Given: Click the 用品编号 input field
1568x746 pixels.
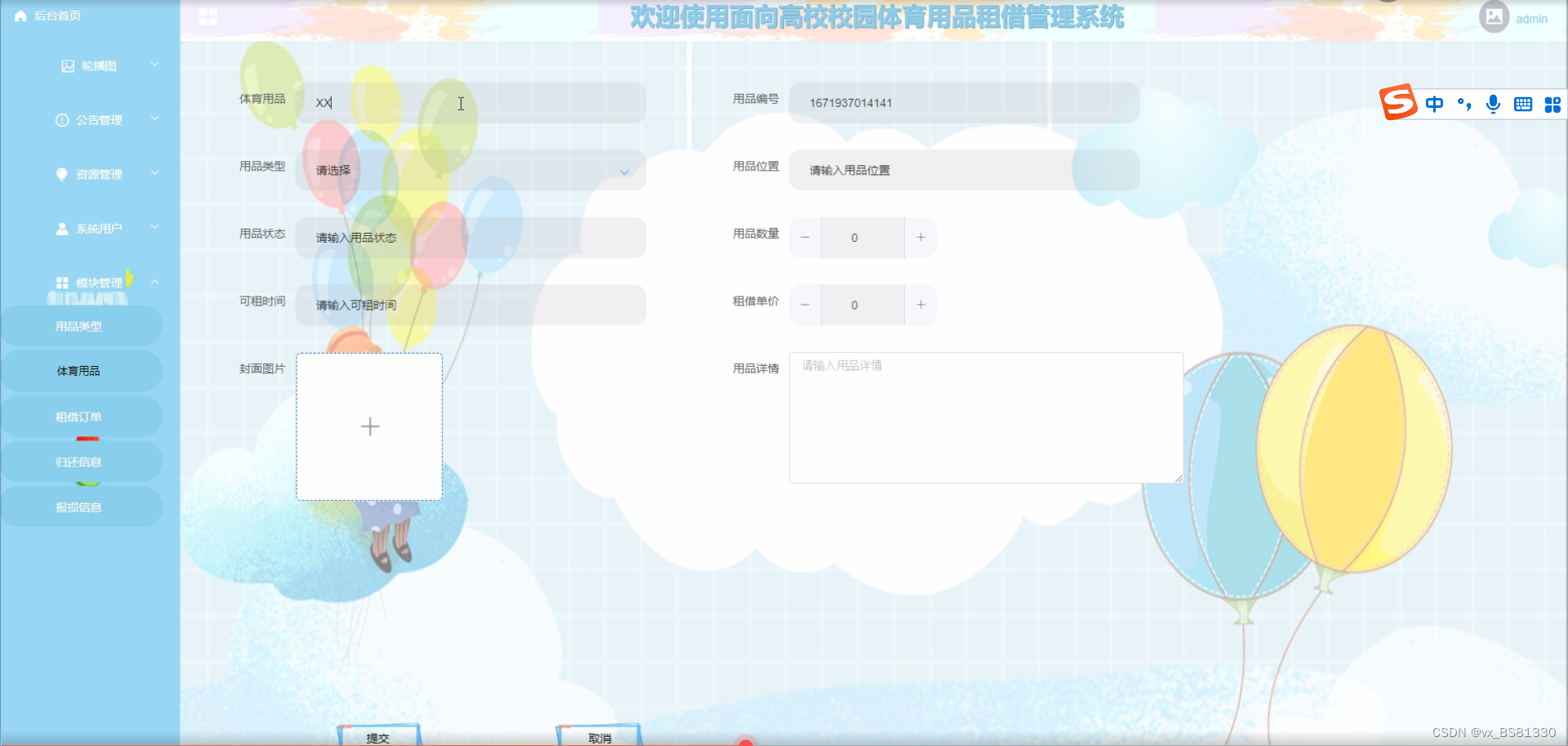Looking at the screenshot, I should click(x=964, y=103).
